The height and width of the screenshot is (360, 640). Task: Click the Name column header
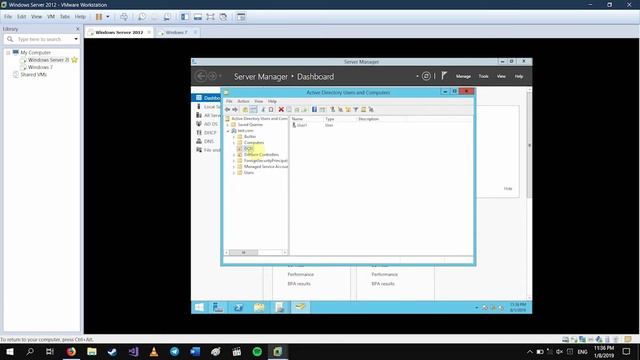pos(306,119)
